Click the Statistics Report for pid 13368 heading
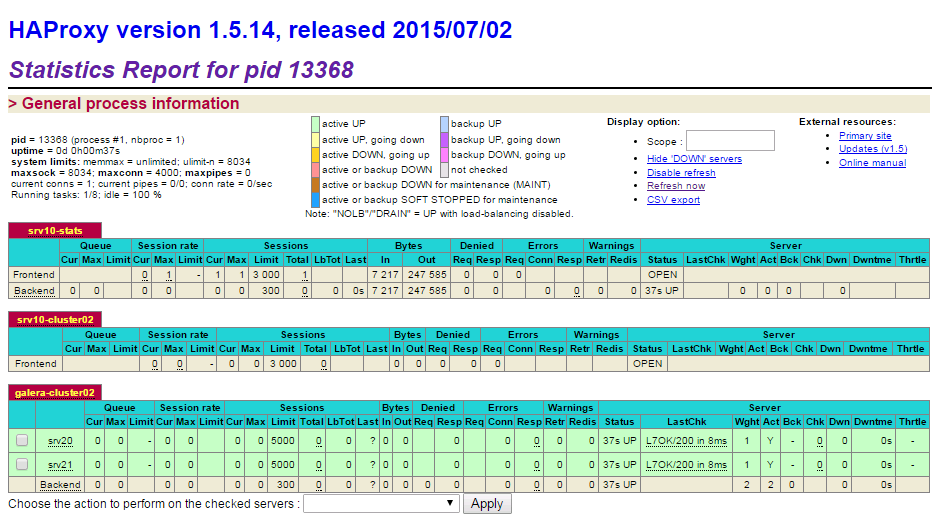 (x=181, y=70)
